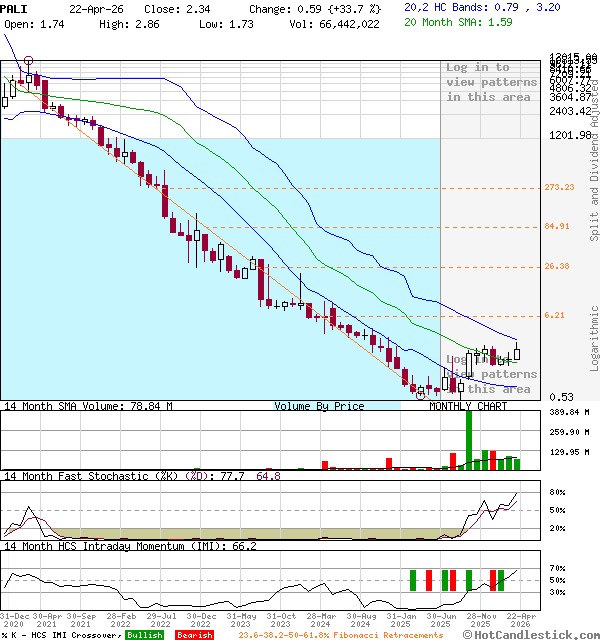The height and width of the screenshot is (640, 600).
Task: Click the Bullish green legend badge
Action: coord(145,634)
